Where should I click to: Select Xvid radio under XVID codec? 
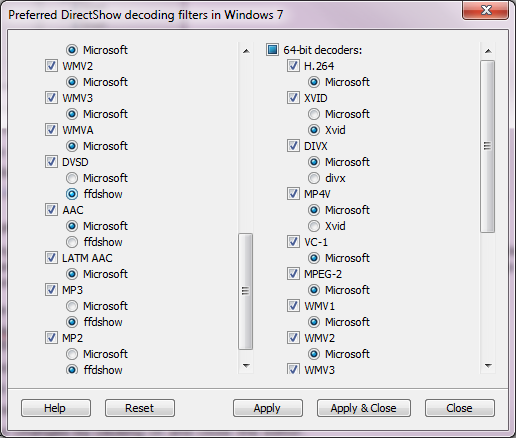[x=314, y=130]
